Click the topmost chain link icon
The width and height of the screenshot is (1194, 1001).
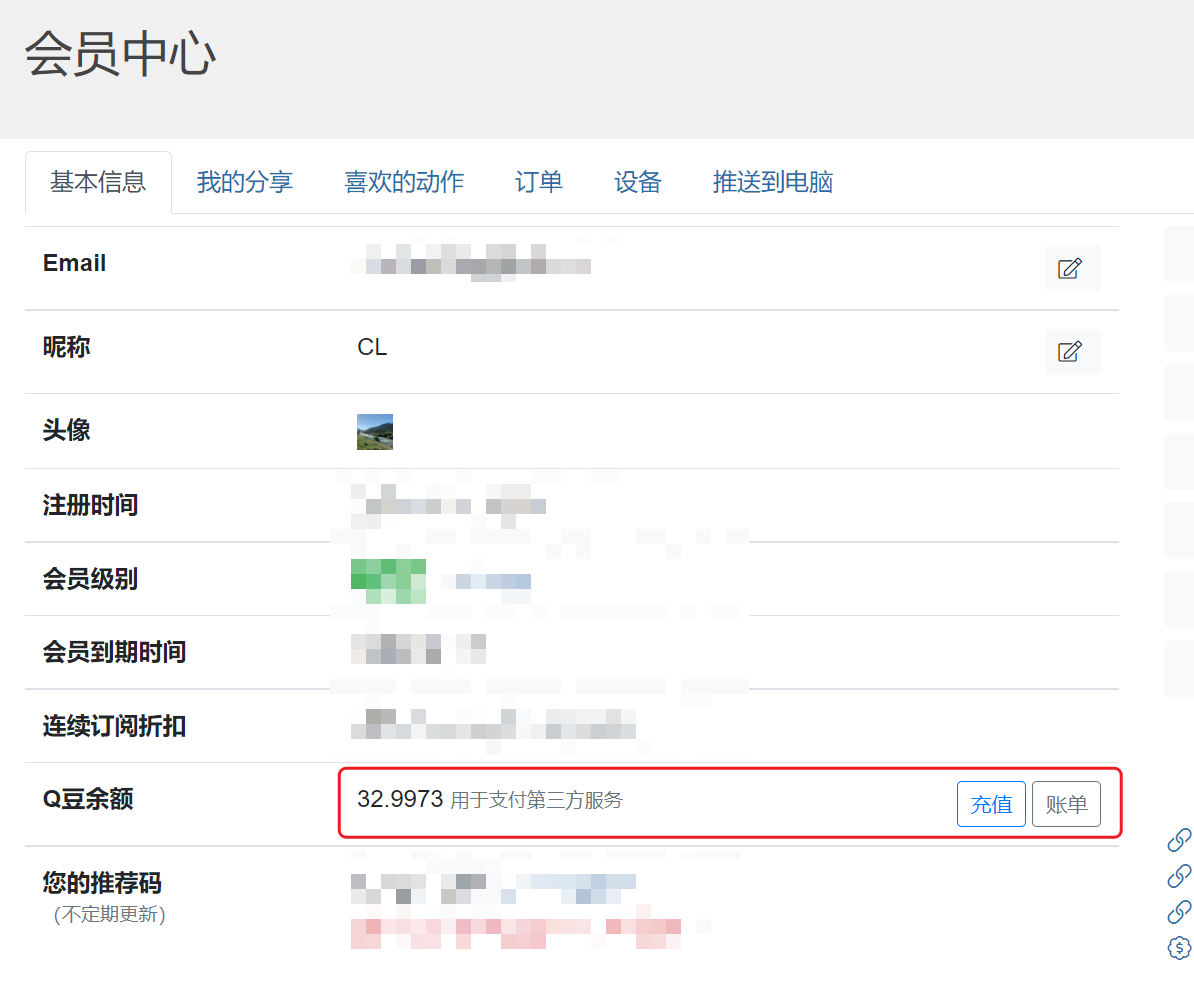tap(1179, 840)
